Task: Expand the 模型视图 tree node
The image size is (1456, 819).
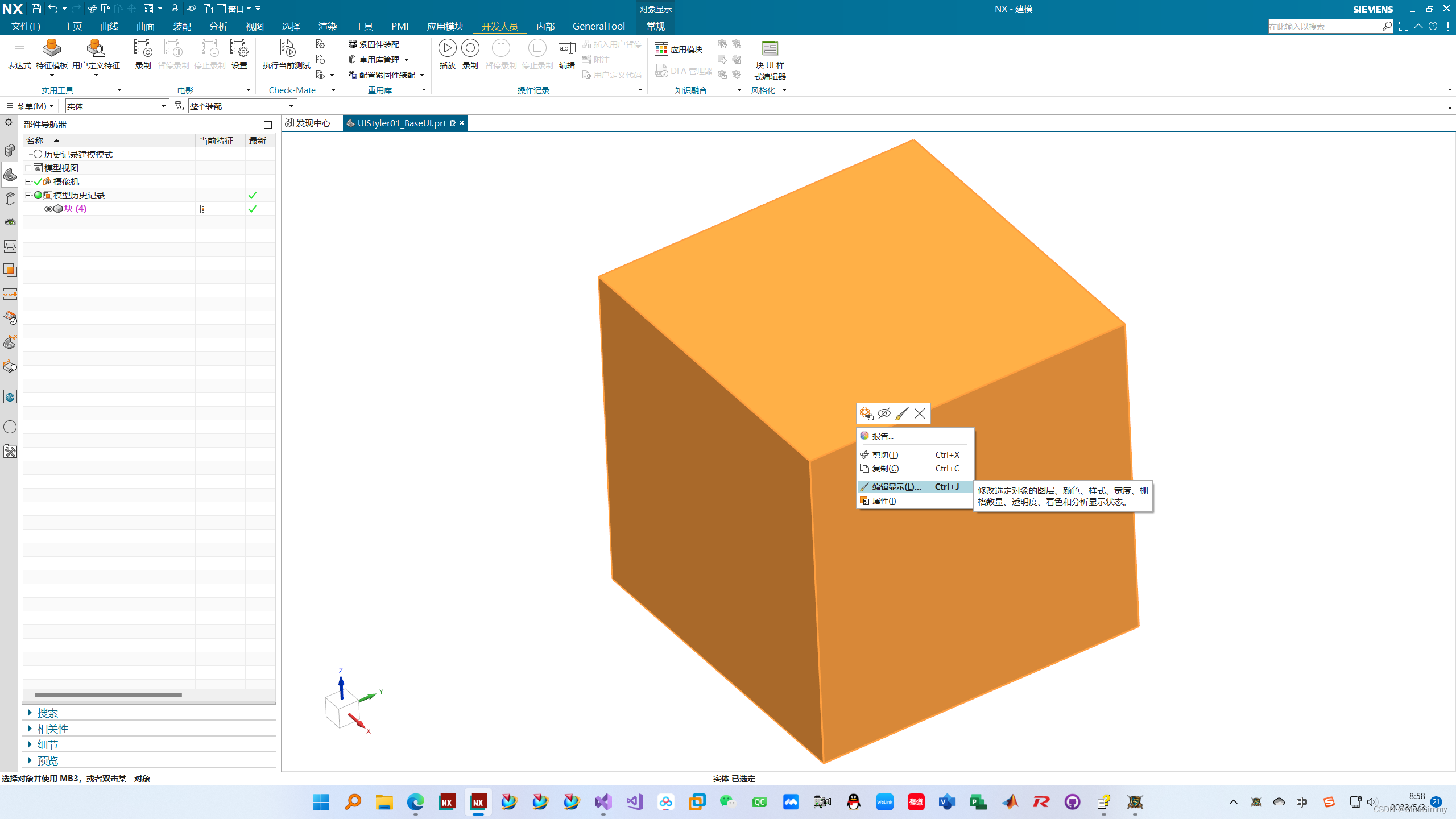Action: coord(28,168)
